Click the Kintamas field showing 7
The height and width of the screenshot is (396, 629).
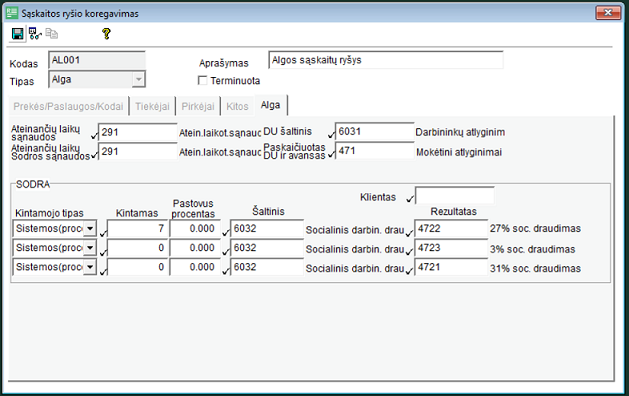point(138,228)
